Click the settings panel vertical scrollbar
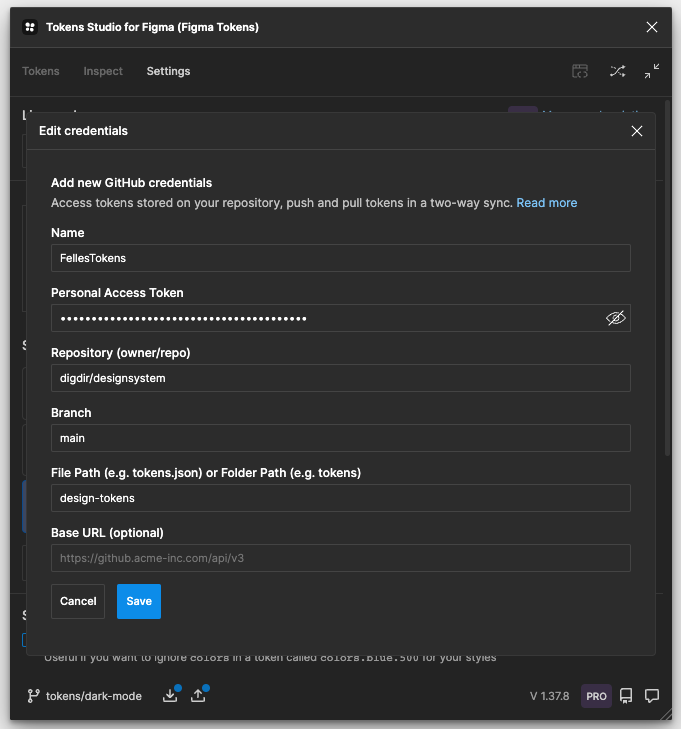681x729 pixels. click(x=668, y=278)
